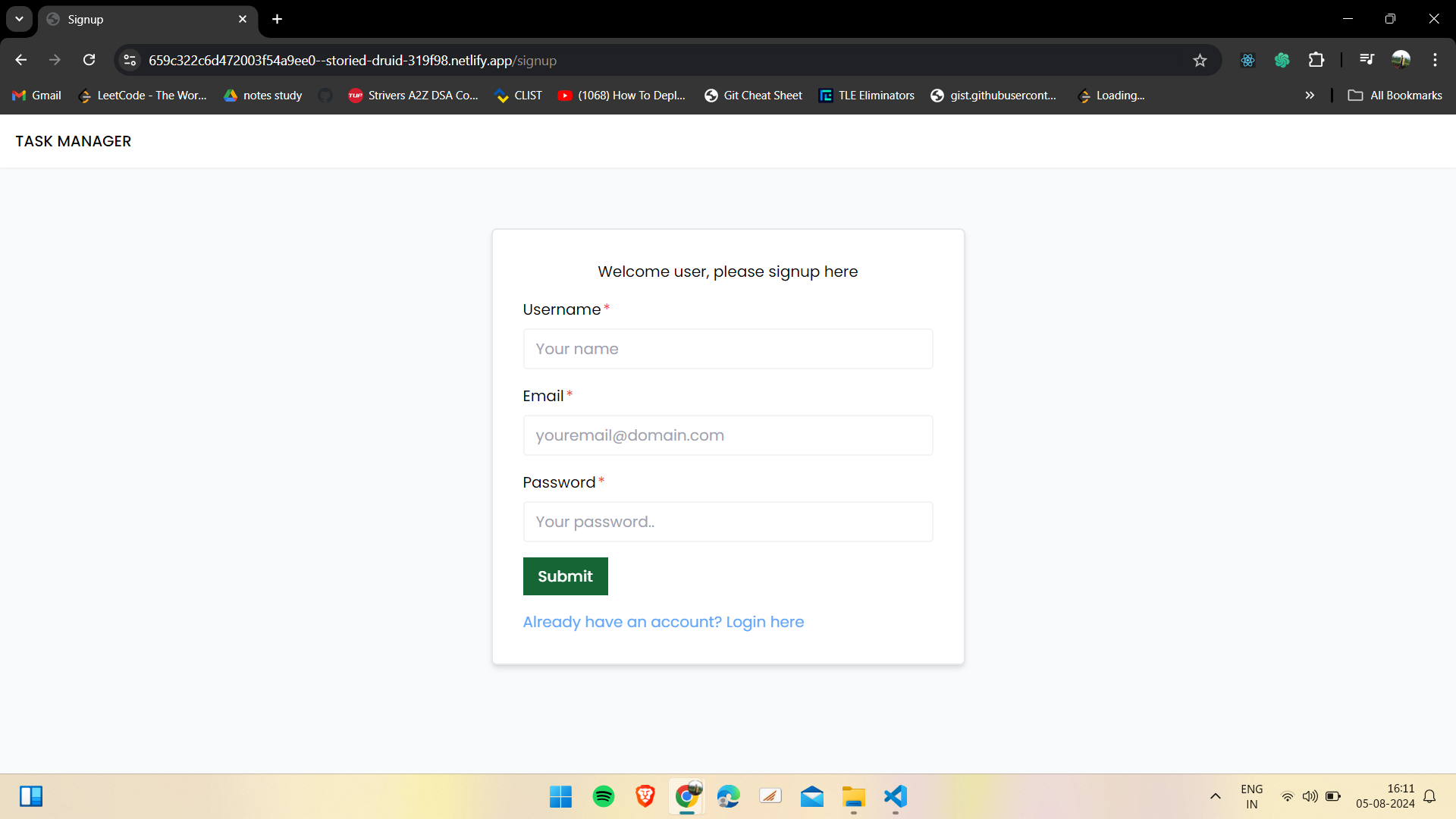Click the site information icon in address bar
This screenshot has width=1456, height=819.
pos(130,60)
